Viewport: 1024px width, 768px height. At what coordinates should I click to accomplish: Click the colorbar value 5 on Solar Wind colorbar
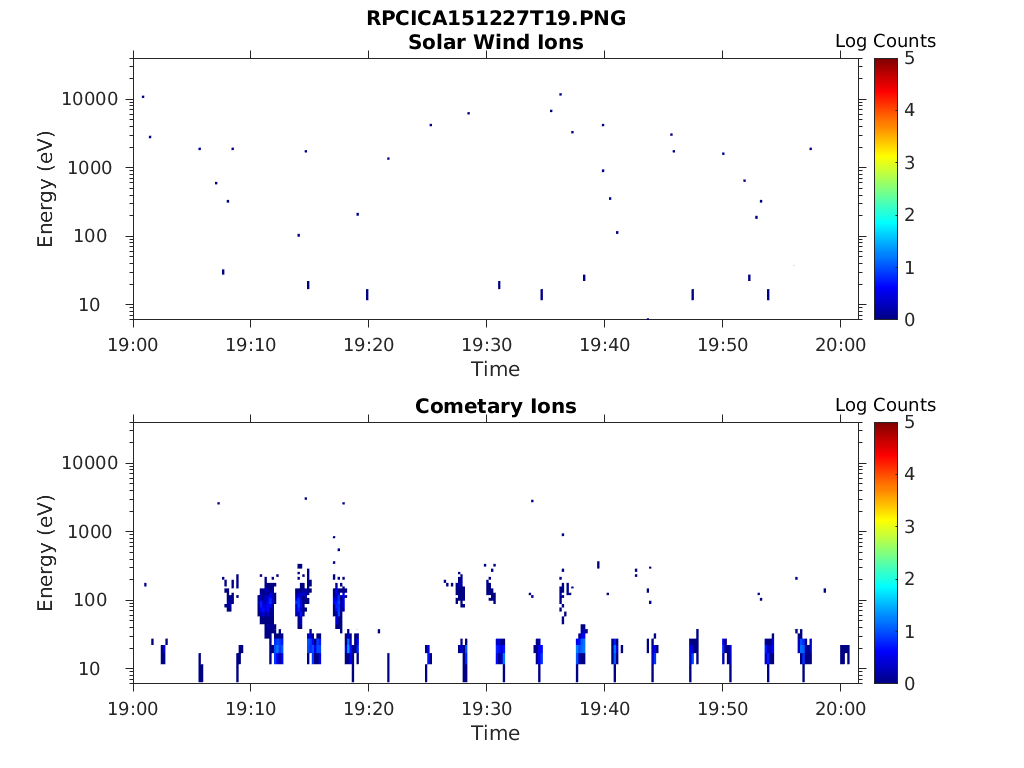(x=909, y=59)
